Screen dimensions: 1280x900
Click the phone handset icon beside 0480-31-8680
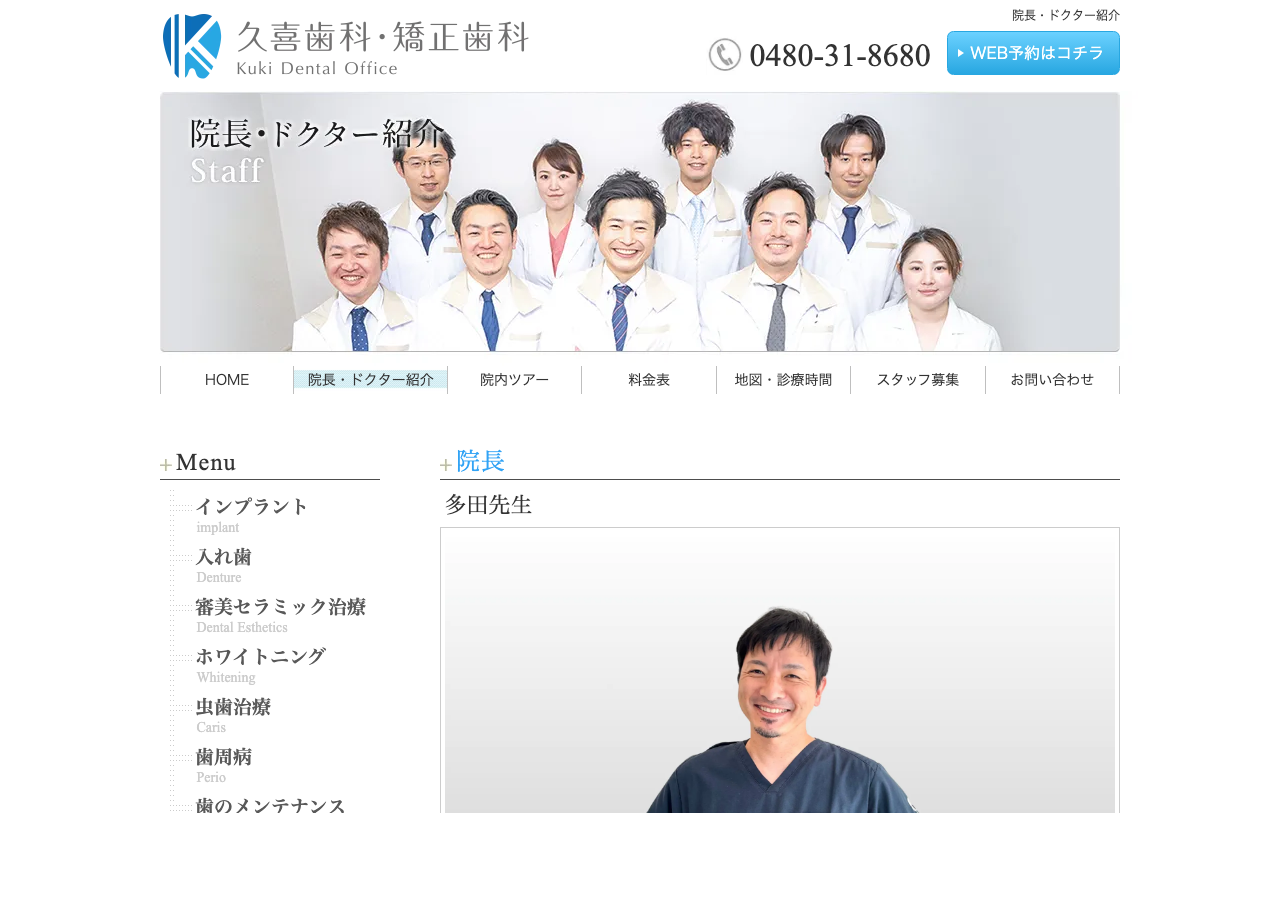[x=725, y=55]
